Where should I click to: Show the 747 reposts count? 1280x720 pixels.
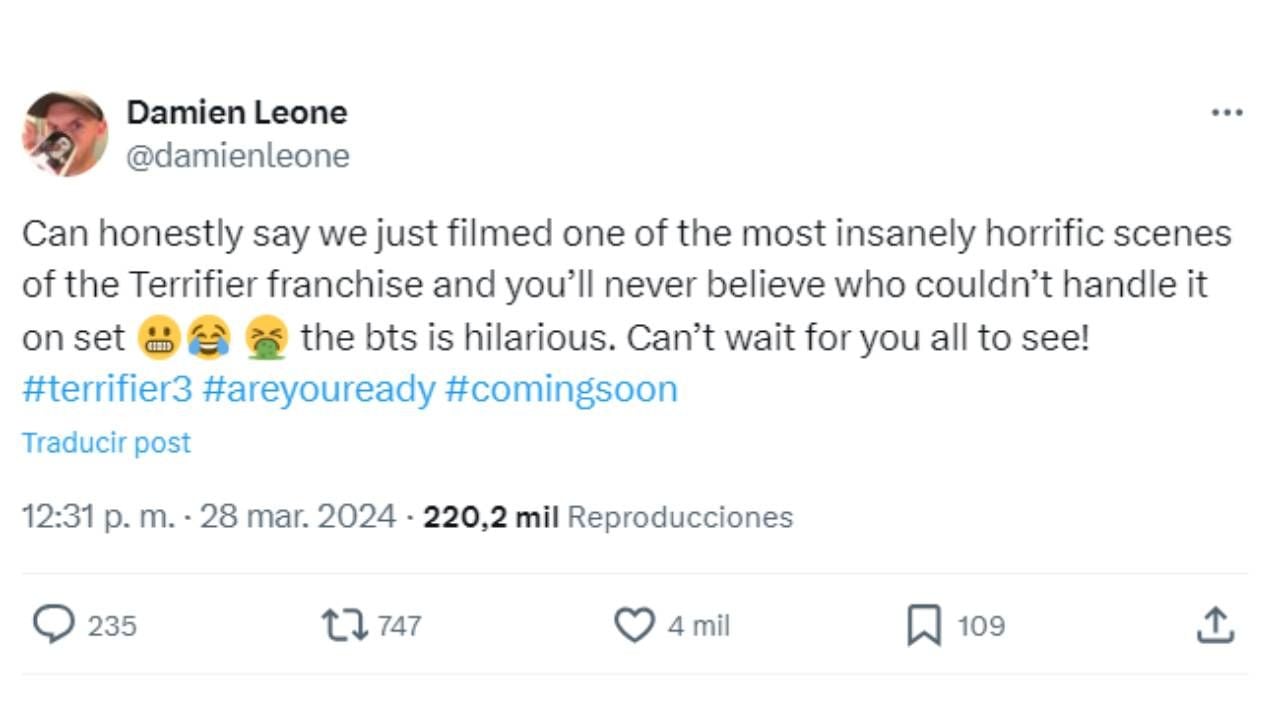click(399, 626)
